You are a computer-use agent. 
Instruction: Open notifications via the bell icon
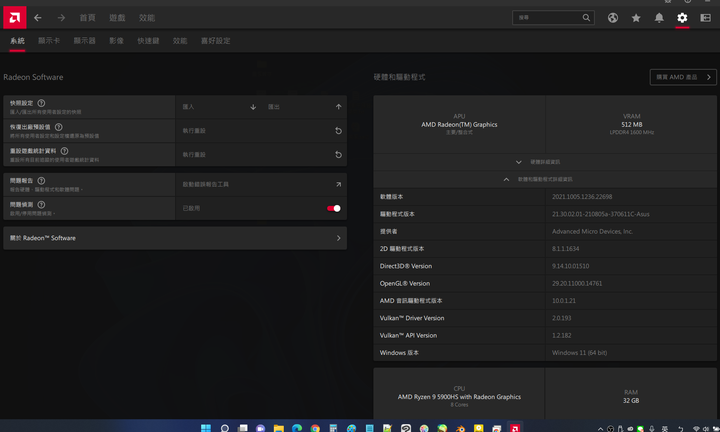[659, 17]
